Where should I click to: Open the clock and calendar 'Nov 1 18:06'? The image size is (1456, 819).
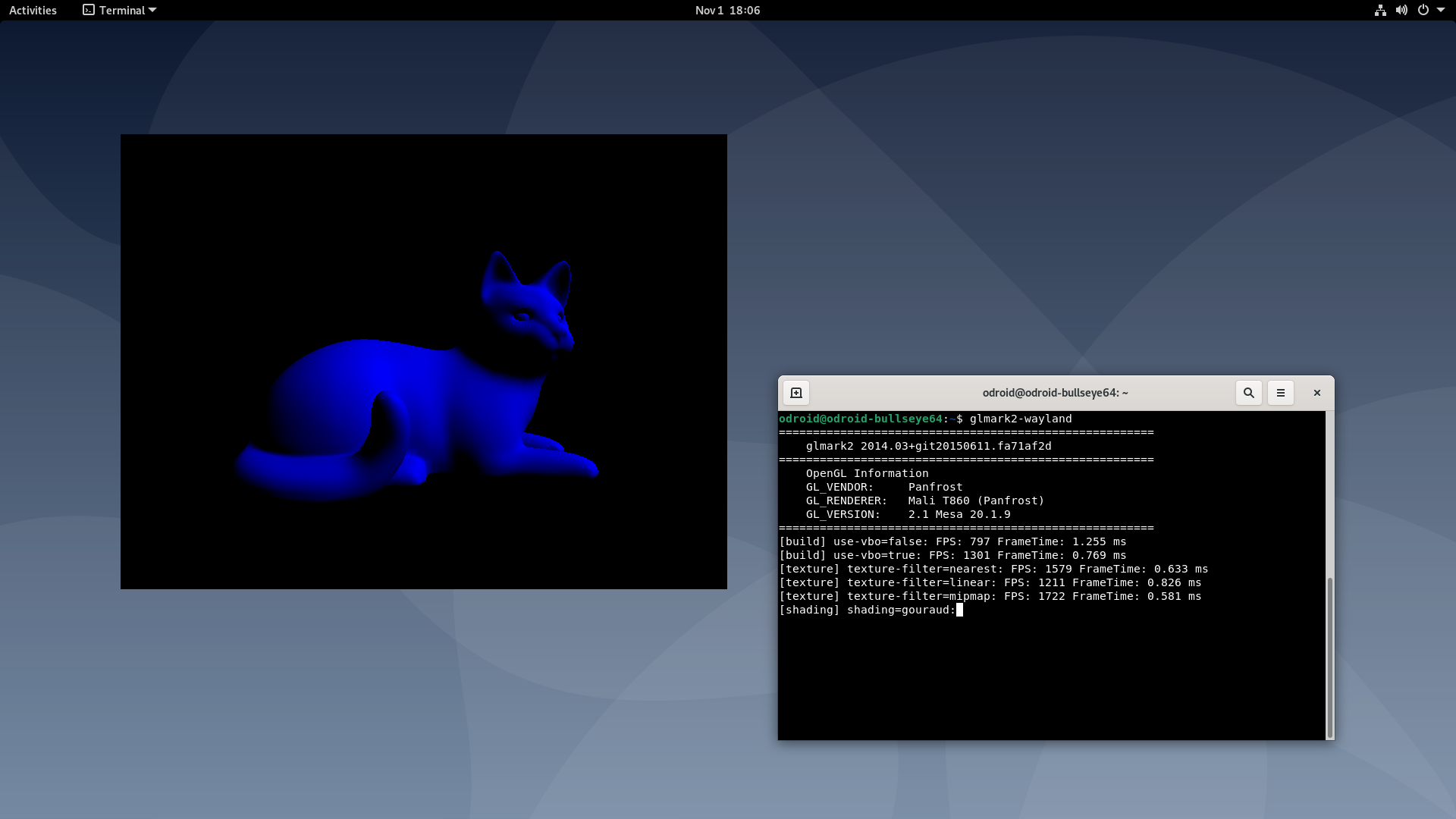click(x=727, y=10)
